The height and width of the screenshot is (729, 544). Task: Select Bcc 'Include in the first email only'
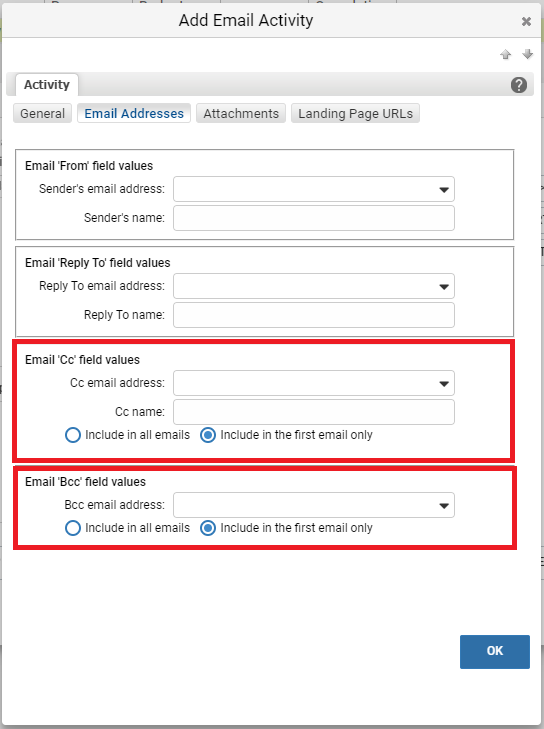tap(208, 528)
